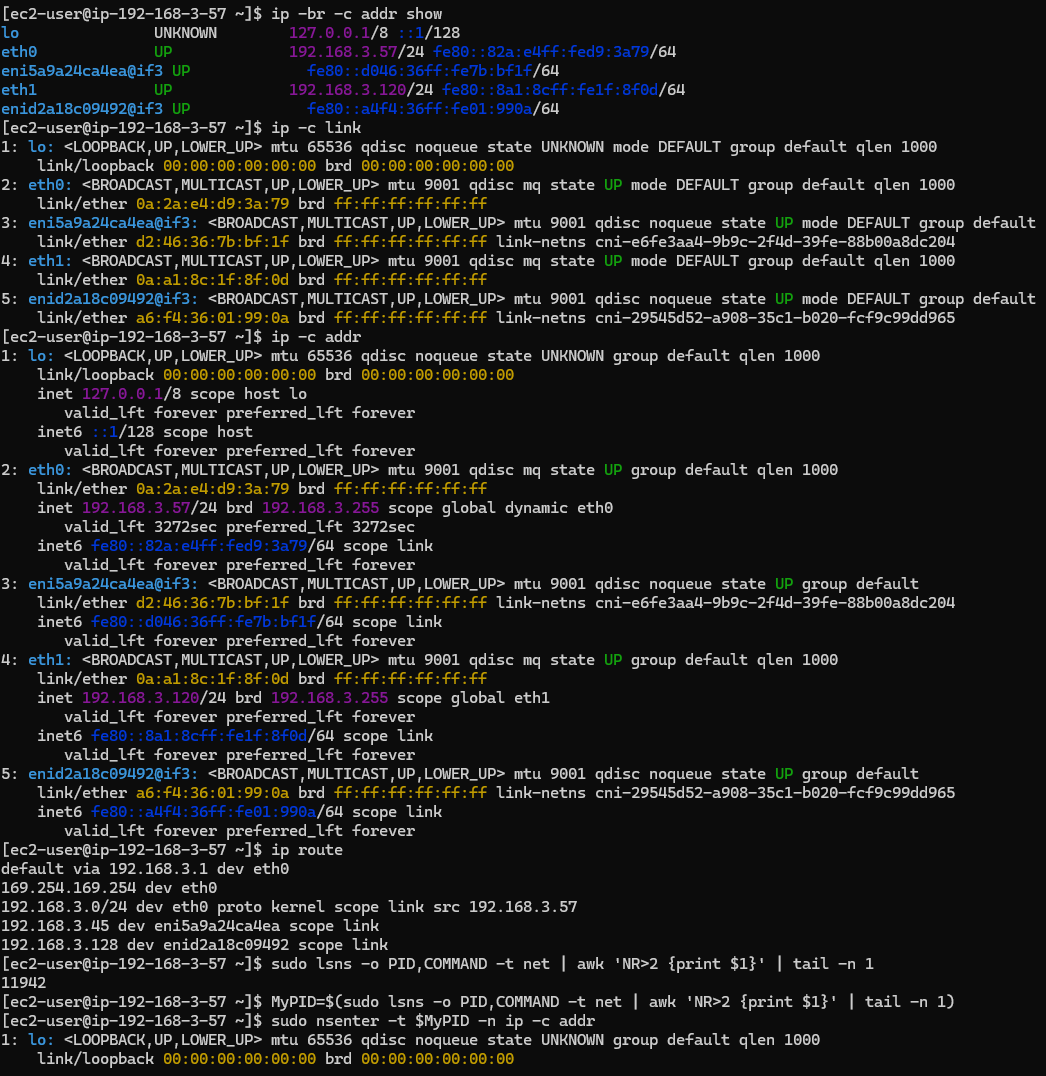The width and height of the screenshot is (1046, 1076).
Task: Click '192.168.3.0/24' in the route output
Action: pos(65,907)
